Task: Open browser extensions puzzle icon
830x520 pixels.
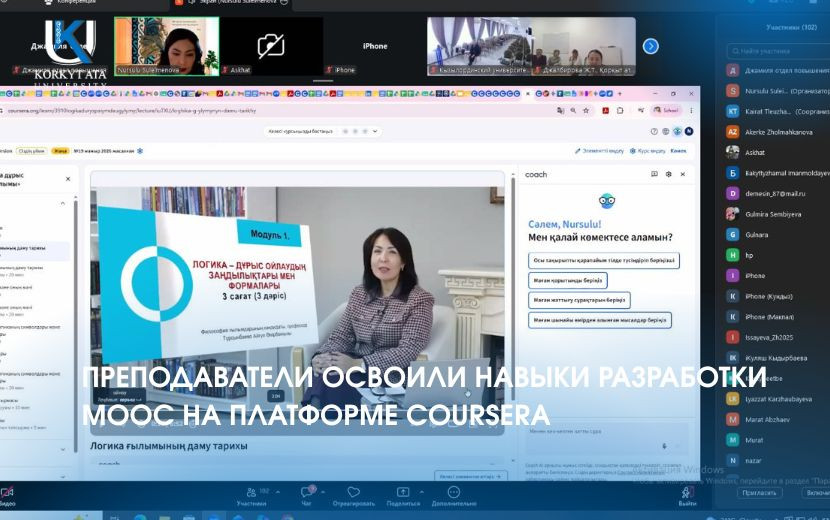Action: 620,111
